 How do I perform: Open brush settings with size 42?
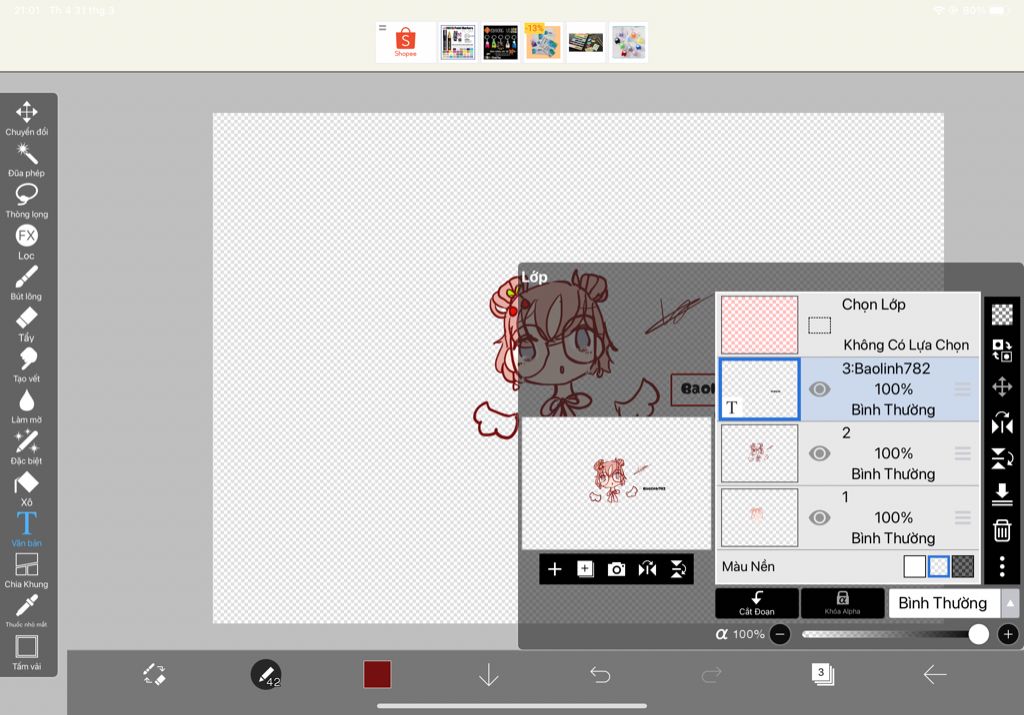coord(266,674)
